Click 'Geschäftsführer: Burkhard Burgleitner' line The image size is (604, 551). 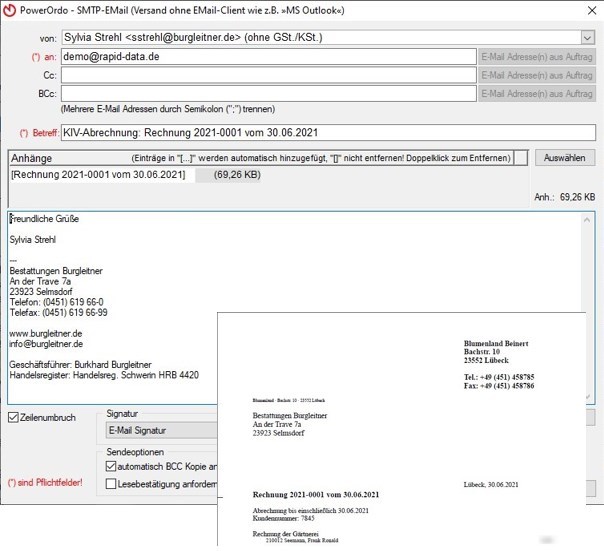(x=81, y=365)
